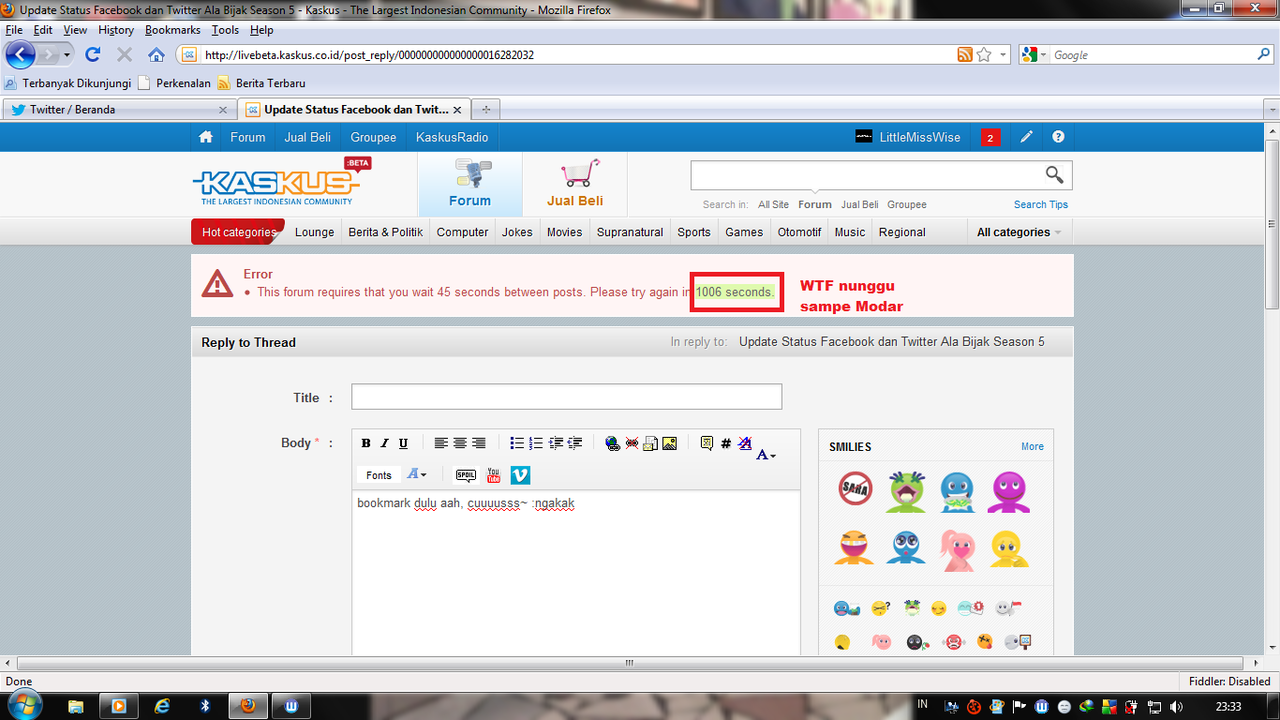Submit search with magnifier icon

point(1054,175)
